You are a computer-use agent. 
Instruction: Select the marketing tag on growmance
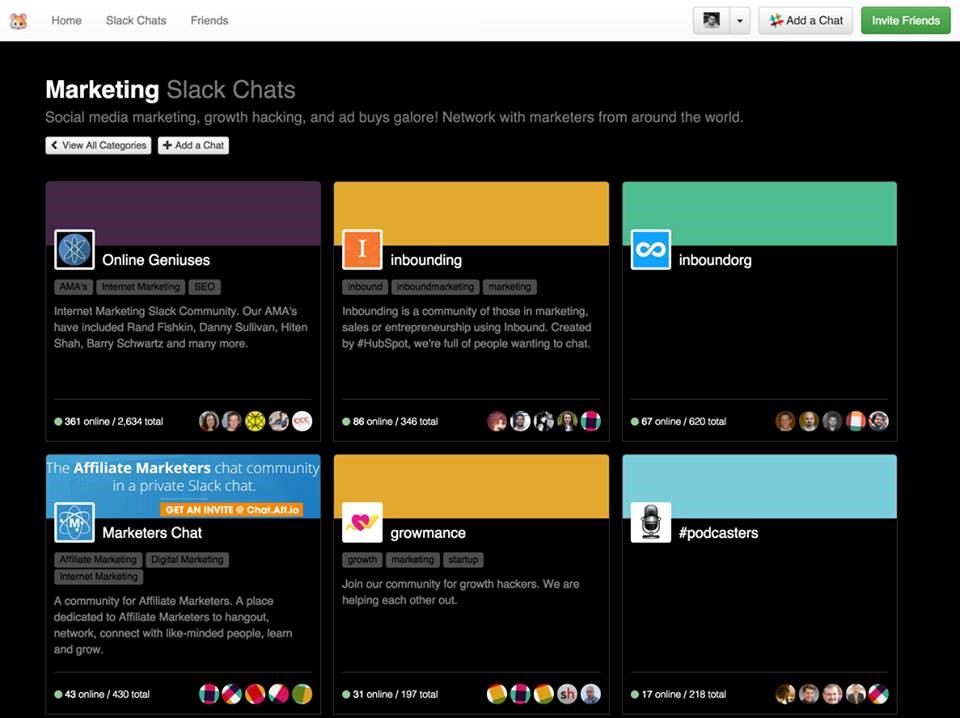(413, 560)
